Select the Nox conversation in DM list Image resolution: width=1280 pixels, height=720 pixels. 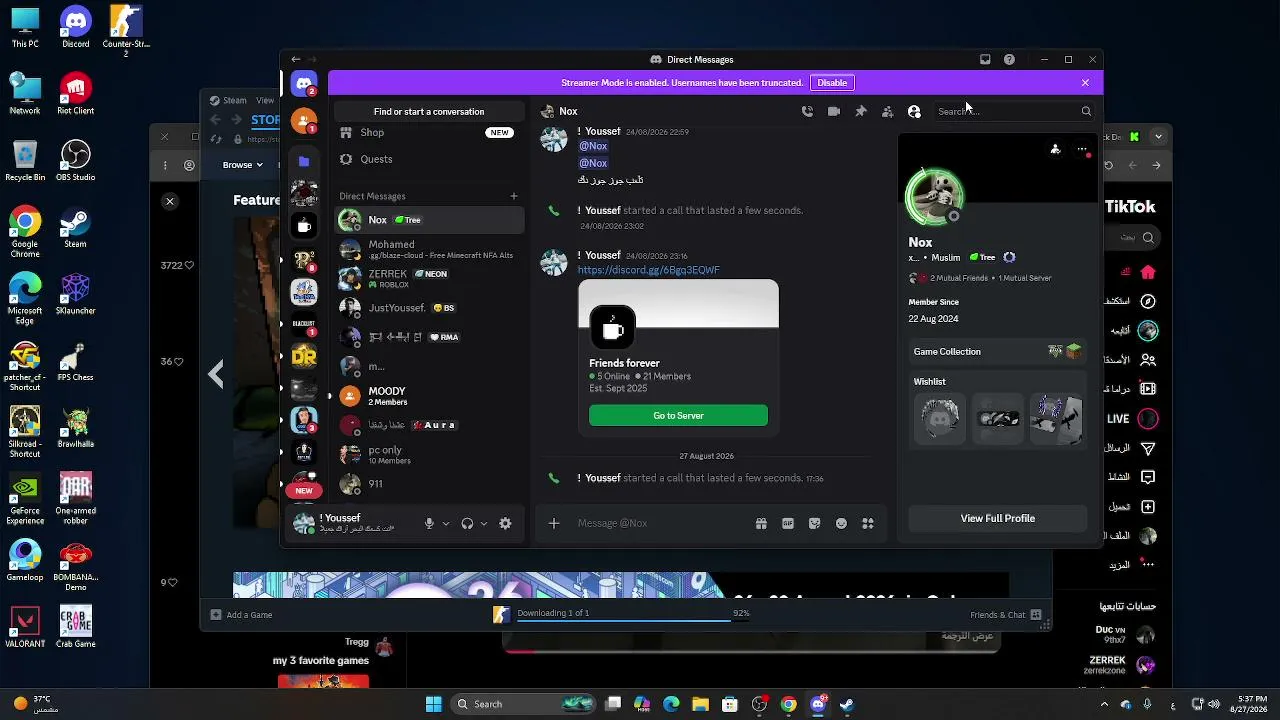pyautogui.click(x=429, y=220)
